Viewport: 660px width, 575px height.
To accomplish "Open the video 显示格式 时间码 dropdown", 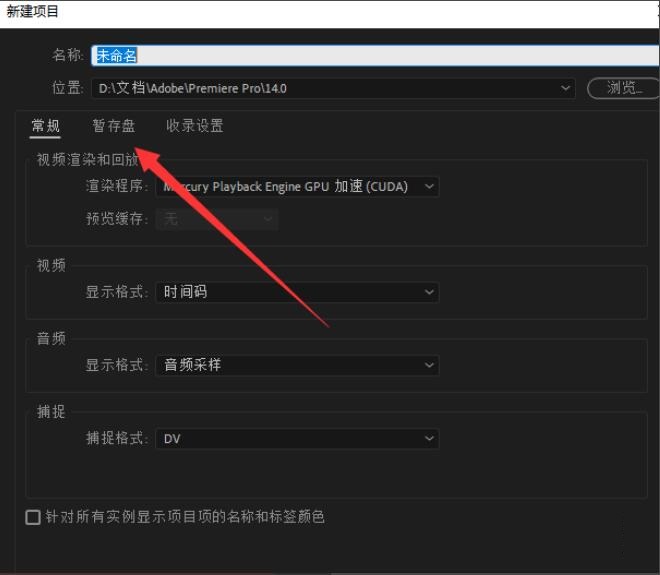I will [297, 292].
